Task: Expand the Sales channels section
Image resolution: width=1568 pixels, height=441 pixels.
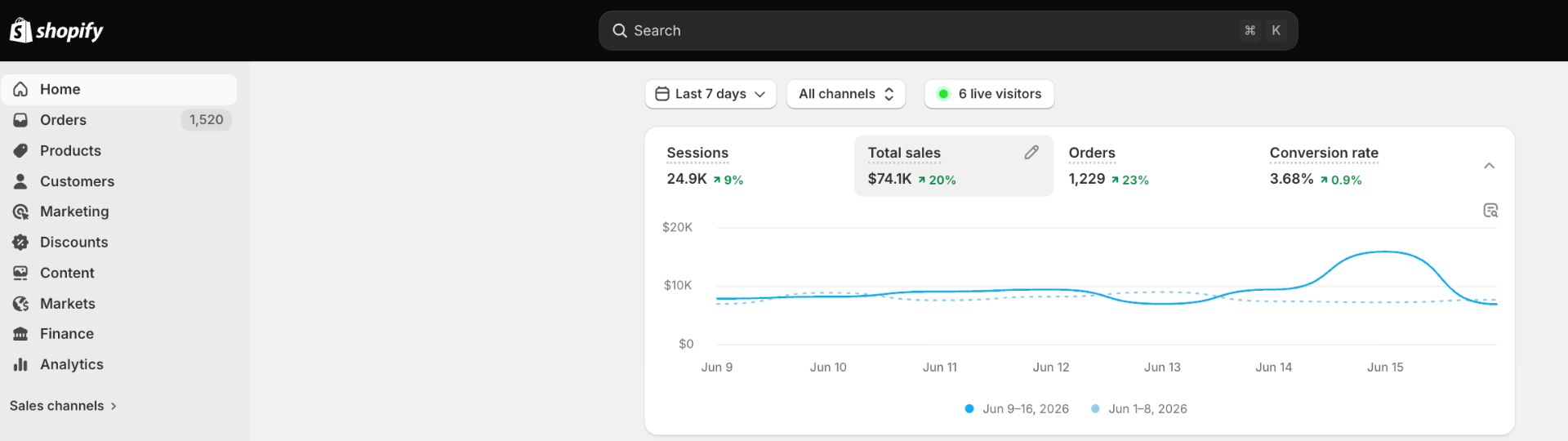Action: coord(63,406)
